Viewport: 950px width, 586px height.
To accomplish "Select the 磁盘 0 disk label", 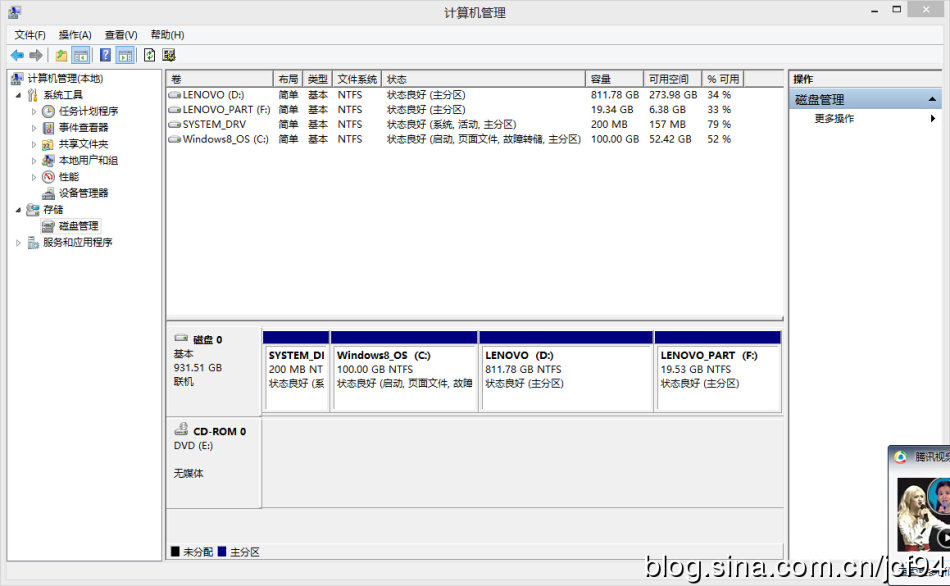I will (x=207, y=340).
